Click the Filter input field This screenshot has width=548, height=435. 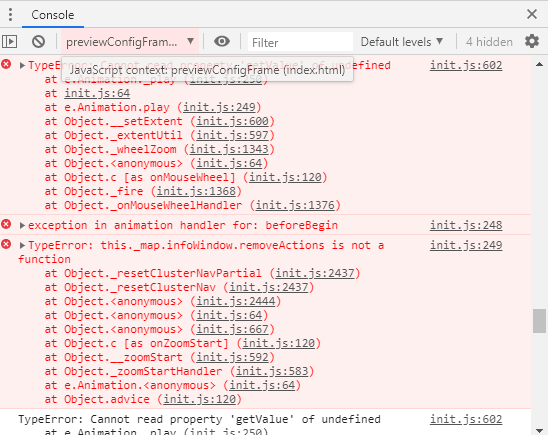[x=300, y=42]
